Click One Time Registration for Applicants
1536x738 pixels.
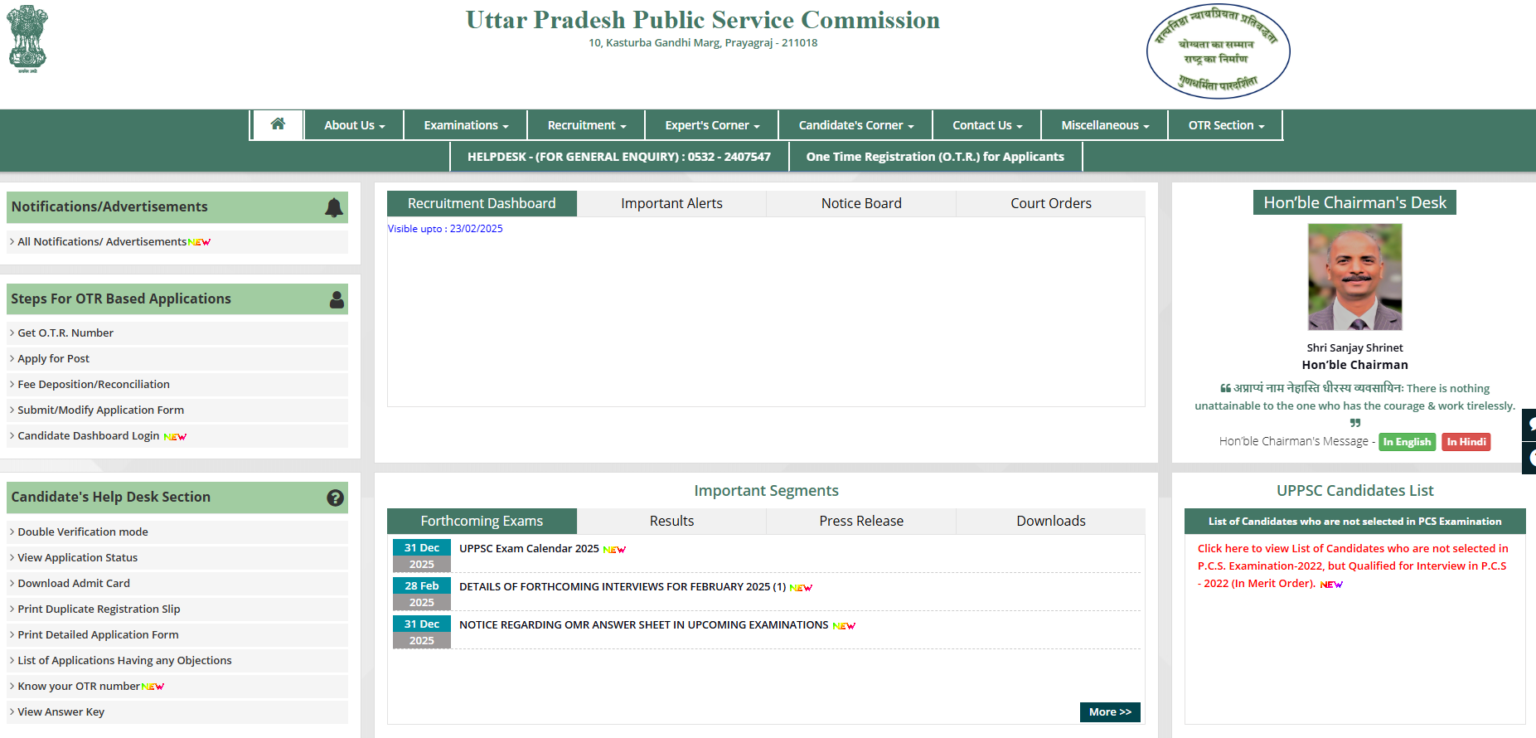pyautogui.click(x=935, y=156)
